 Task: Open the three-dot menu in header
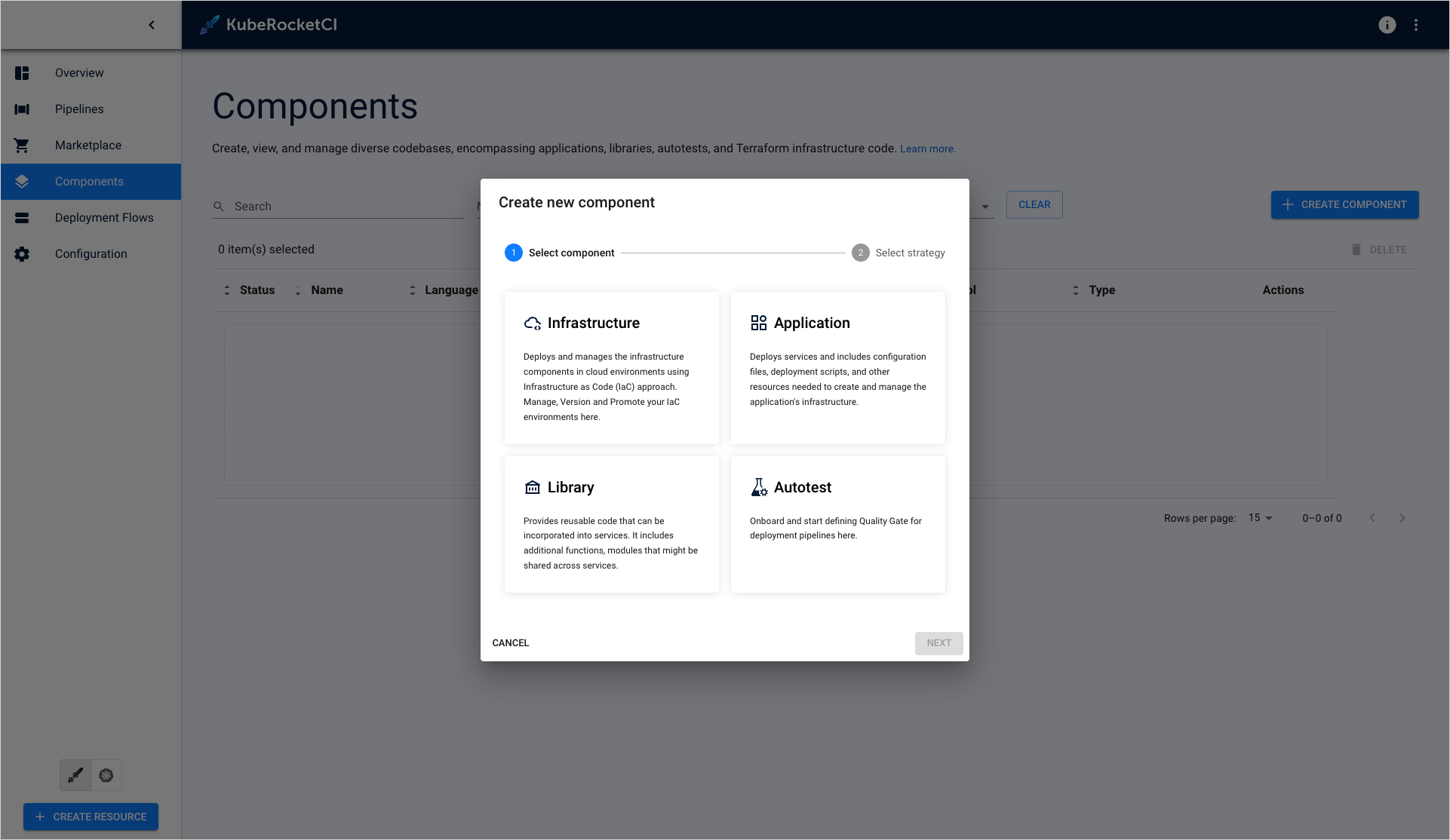pos(1416,25)
